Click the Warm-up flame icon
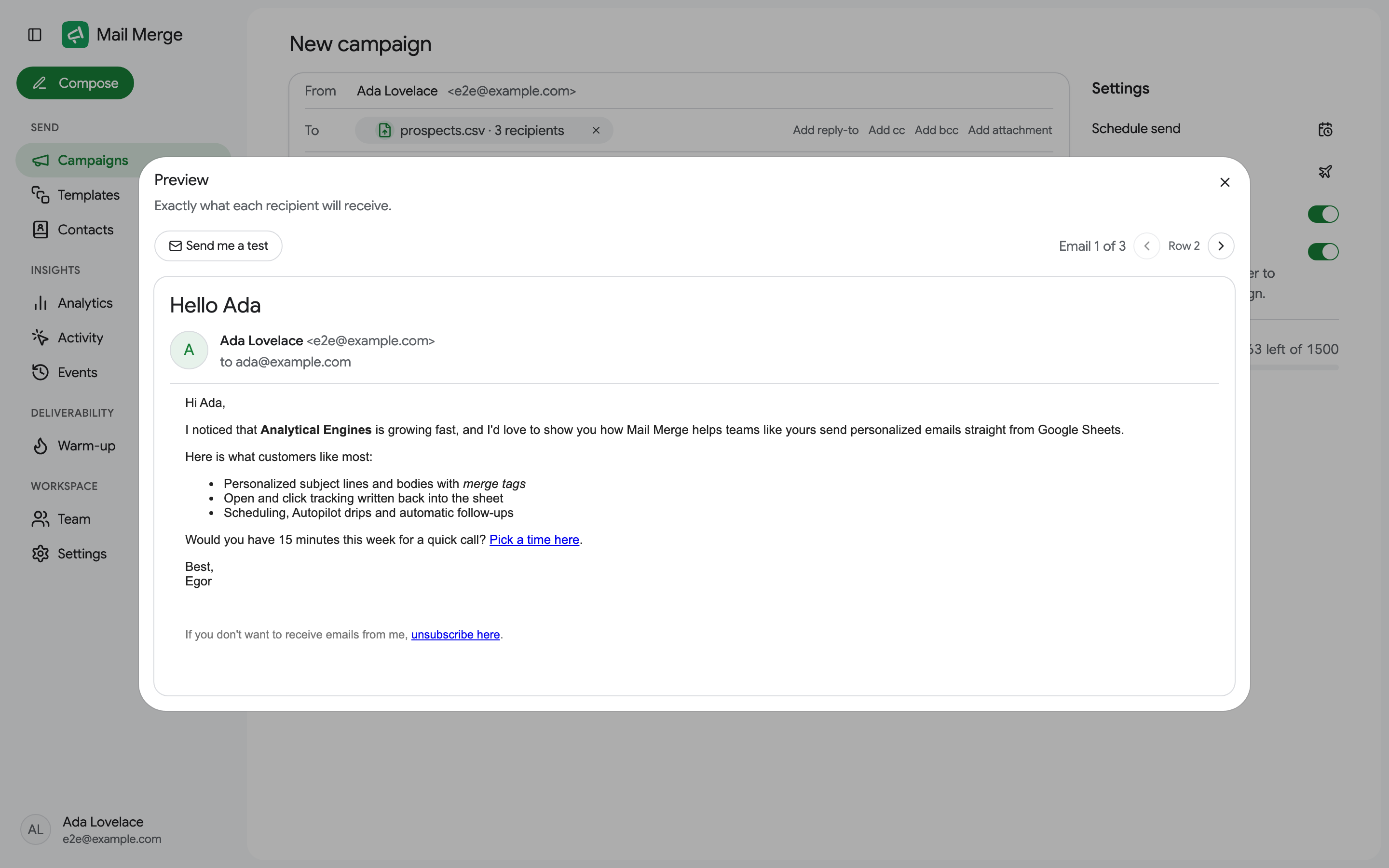Image resolution: width=1389 pixels, height=868 pixels. 40,446
